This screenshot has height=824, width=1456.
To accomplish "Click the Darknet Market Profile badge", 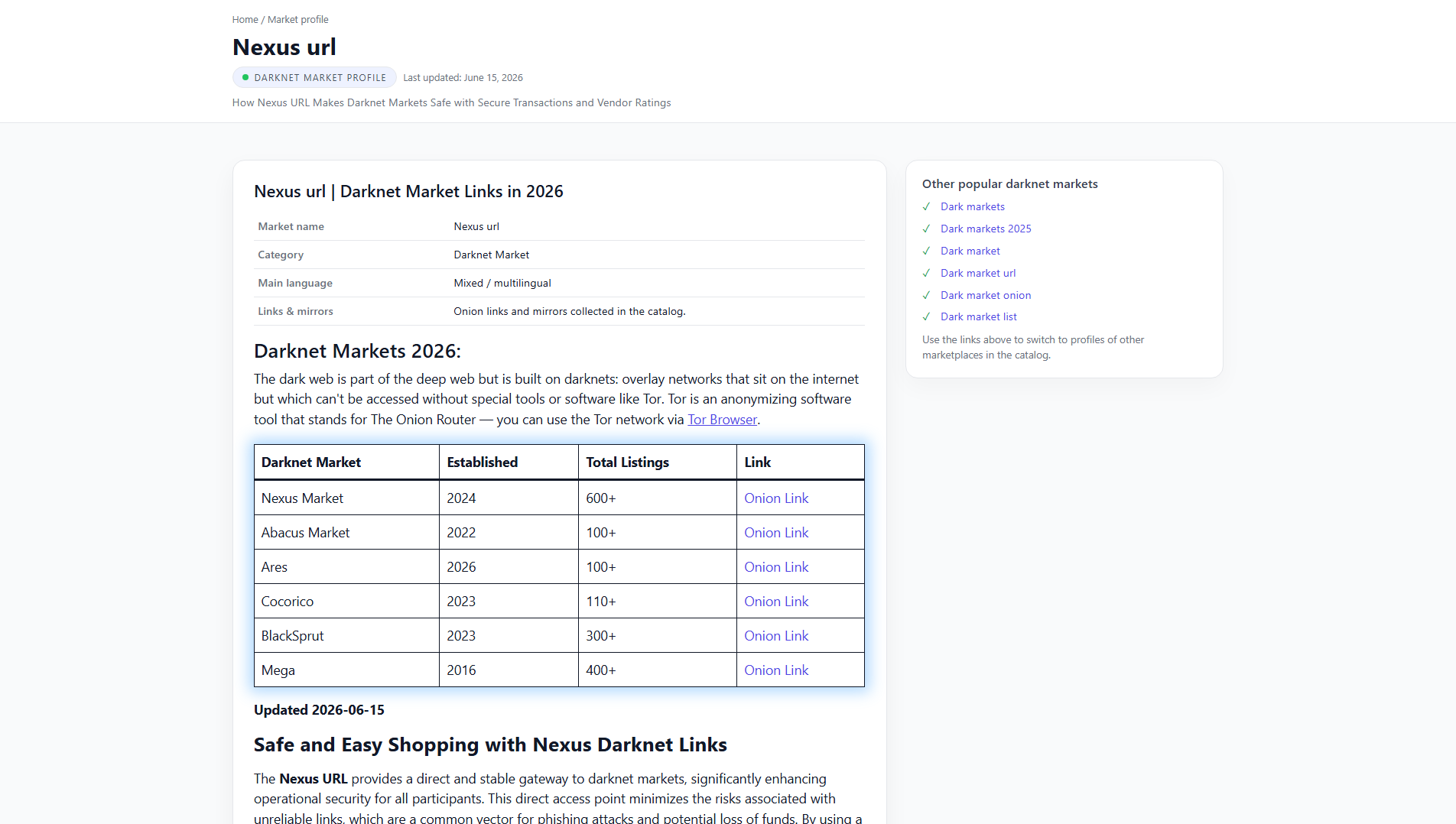I will [x=314, y=78].
